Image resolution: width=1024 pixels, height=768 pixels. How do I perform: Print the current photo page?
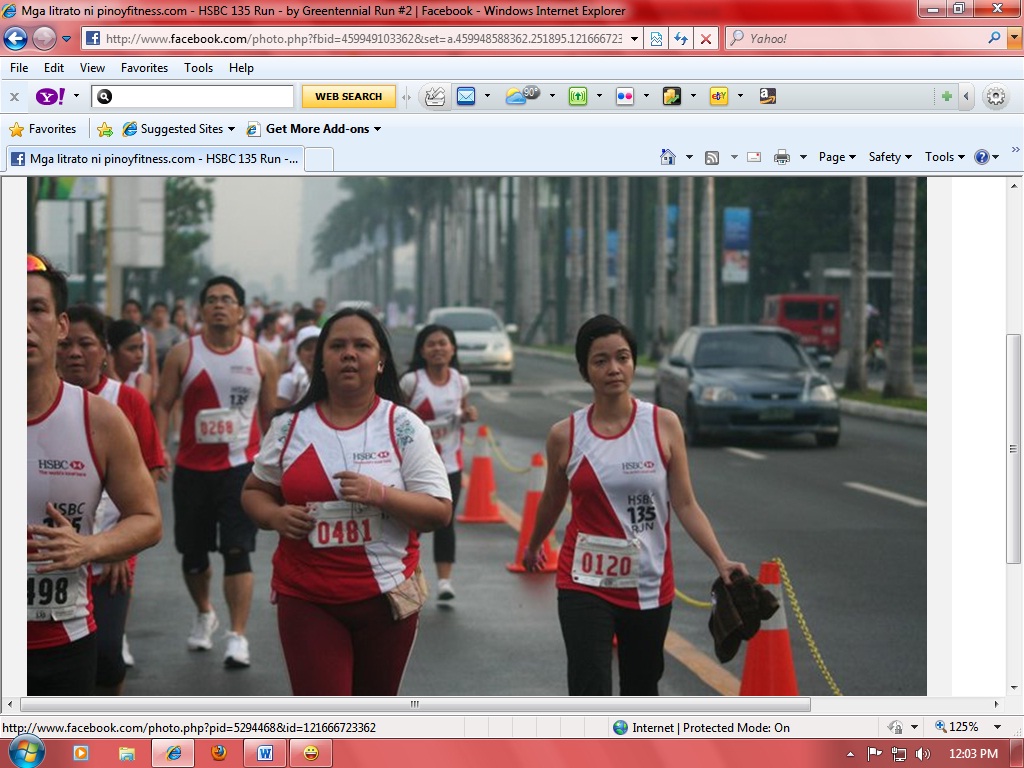click(x=780, y=157)
